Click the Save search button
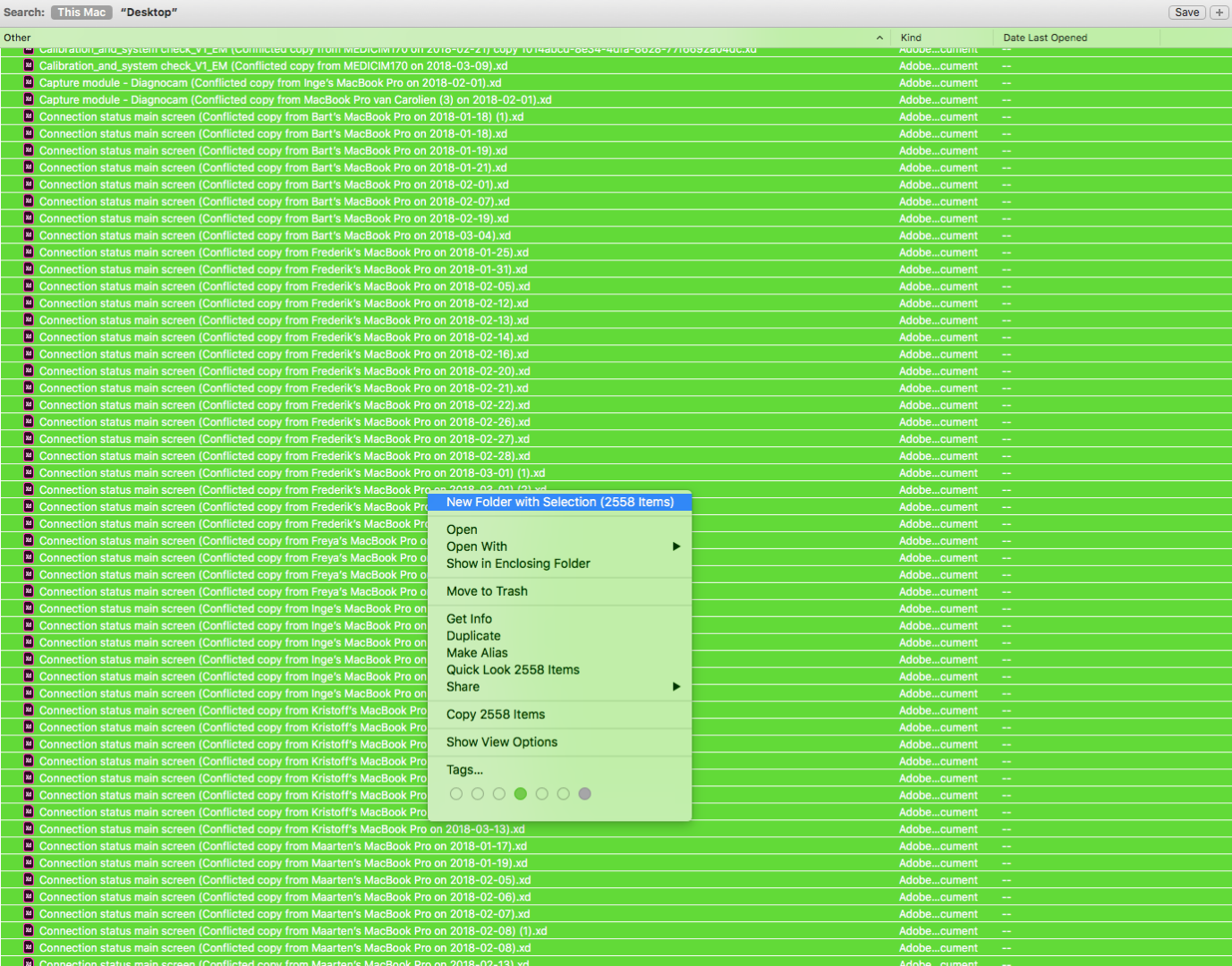Image resolution: width=1232 pixels, height=966 pixels. click(1187, 13)
